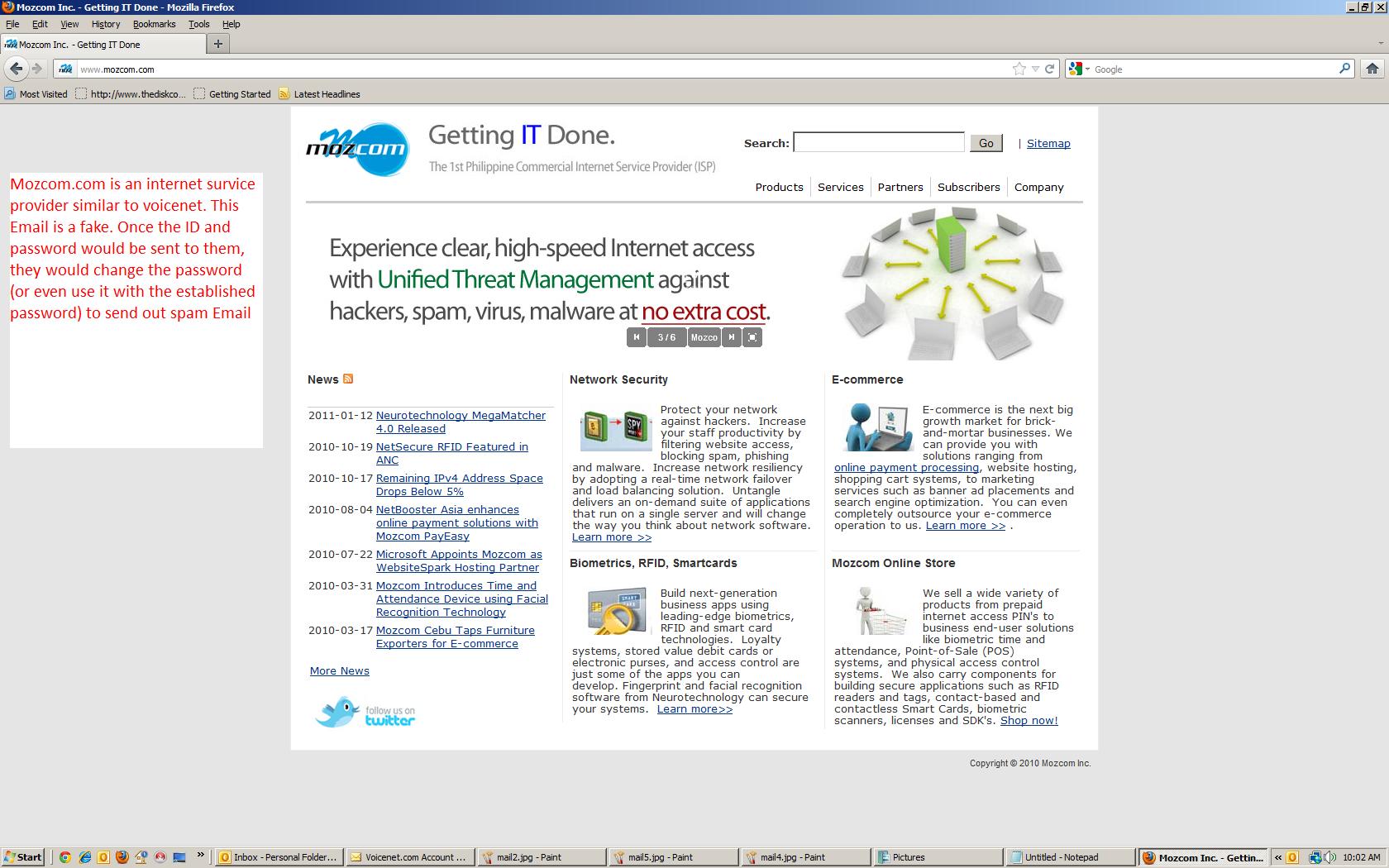The image size is (1389, 868).
Task: Open the Sitemap link
Action: 1048,143
